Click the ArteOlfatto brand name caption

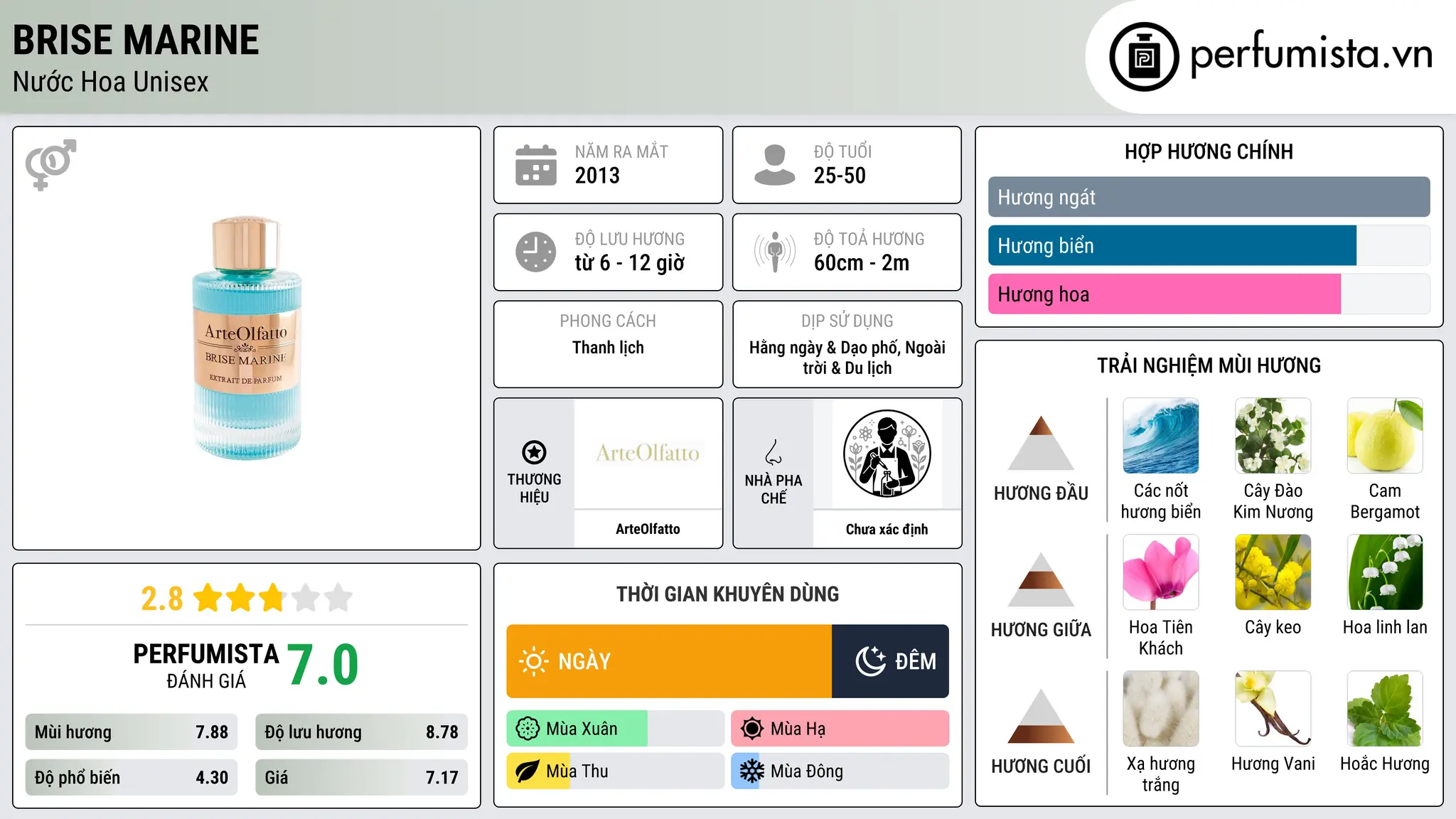click(648, 529)
